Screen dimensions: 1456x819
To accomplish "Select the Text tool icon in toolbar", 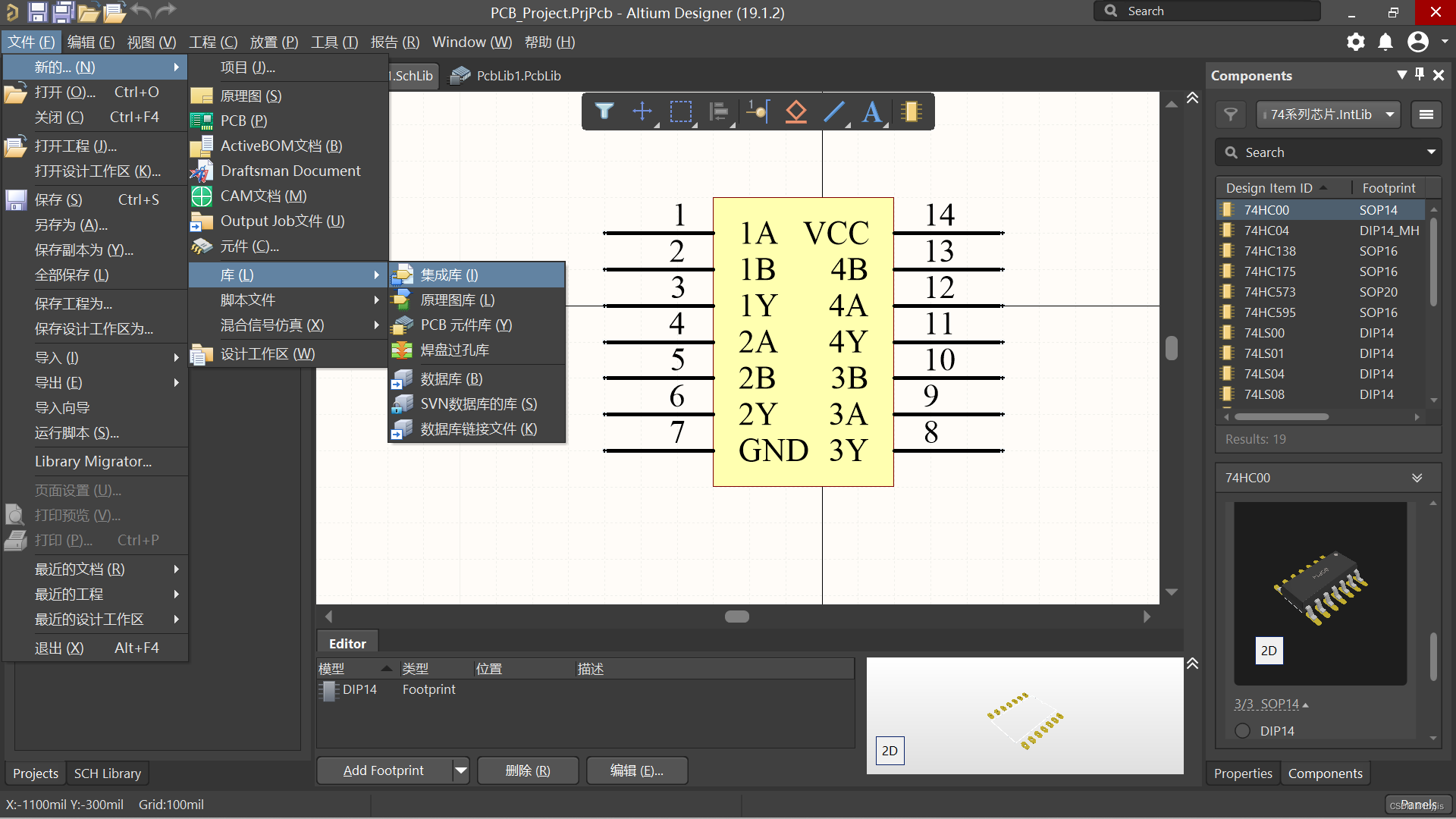I will click(x=871, y=109).
